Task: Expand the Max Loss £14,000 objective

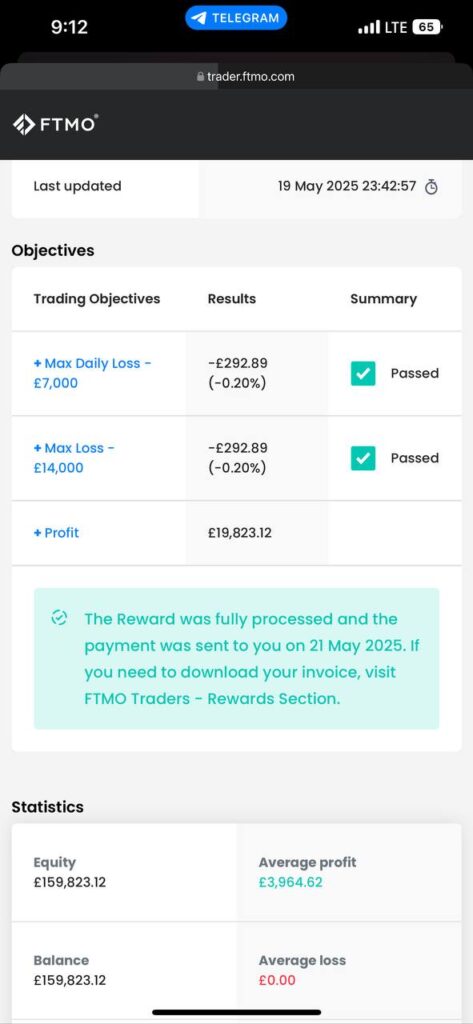Action: coord(74,458)
